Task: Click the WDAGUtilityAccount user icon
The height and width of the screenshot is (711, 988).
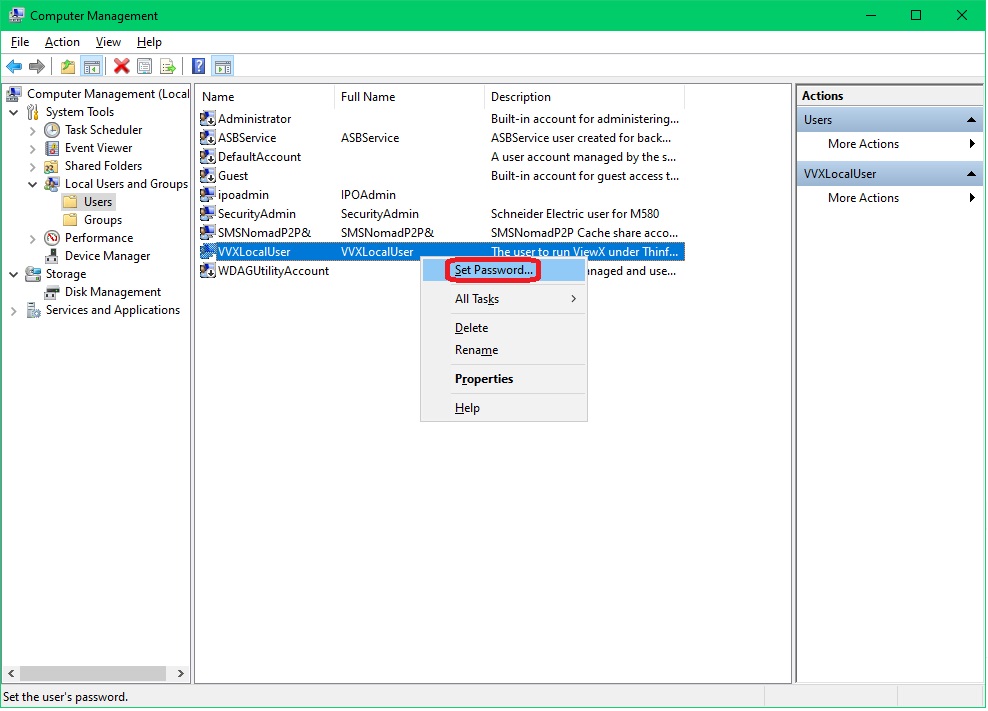Action: coord(207,270)
